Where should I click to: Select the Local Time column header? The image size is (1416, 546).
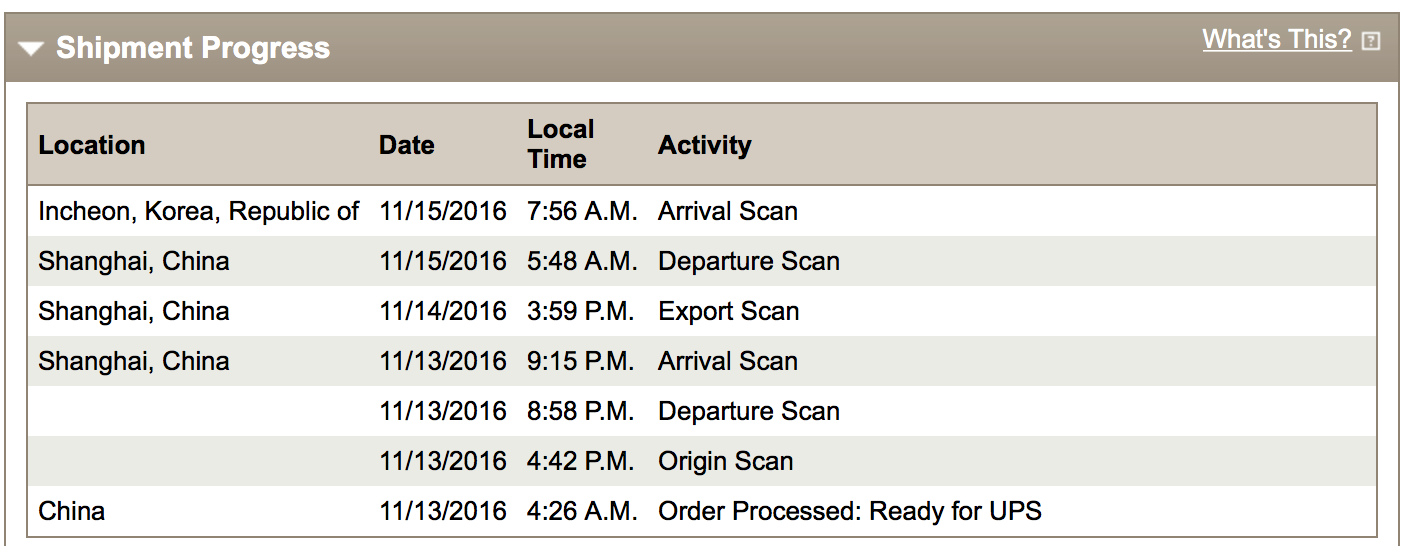point(561,144)
